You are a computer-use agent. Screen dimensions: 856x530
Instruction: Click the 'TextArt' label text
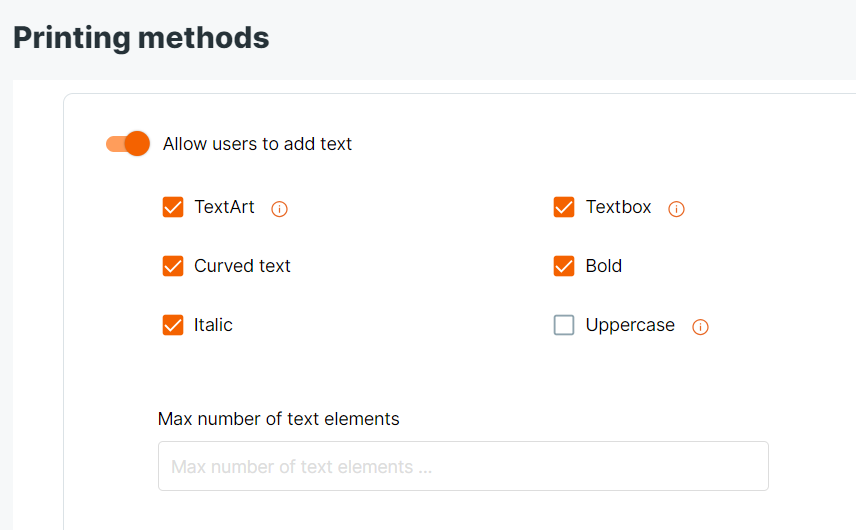click(224, 207)
